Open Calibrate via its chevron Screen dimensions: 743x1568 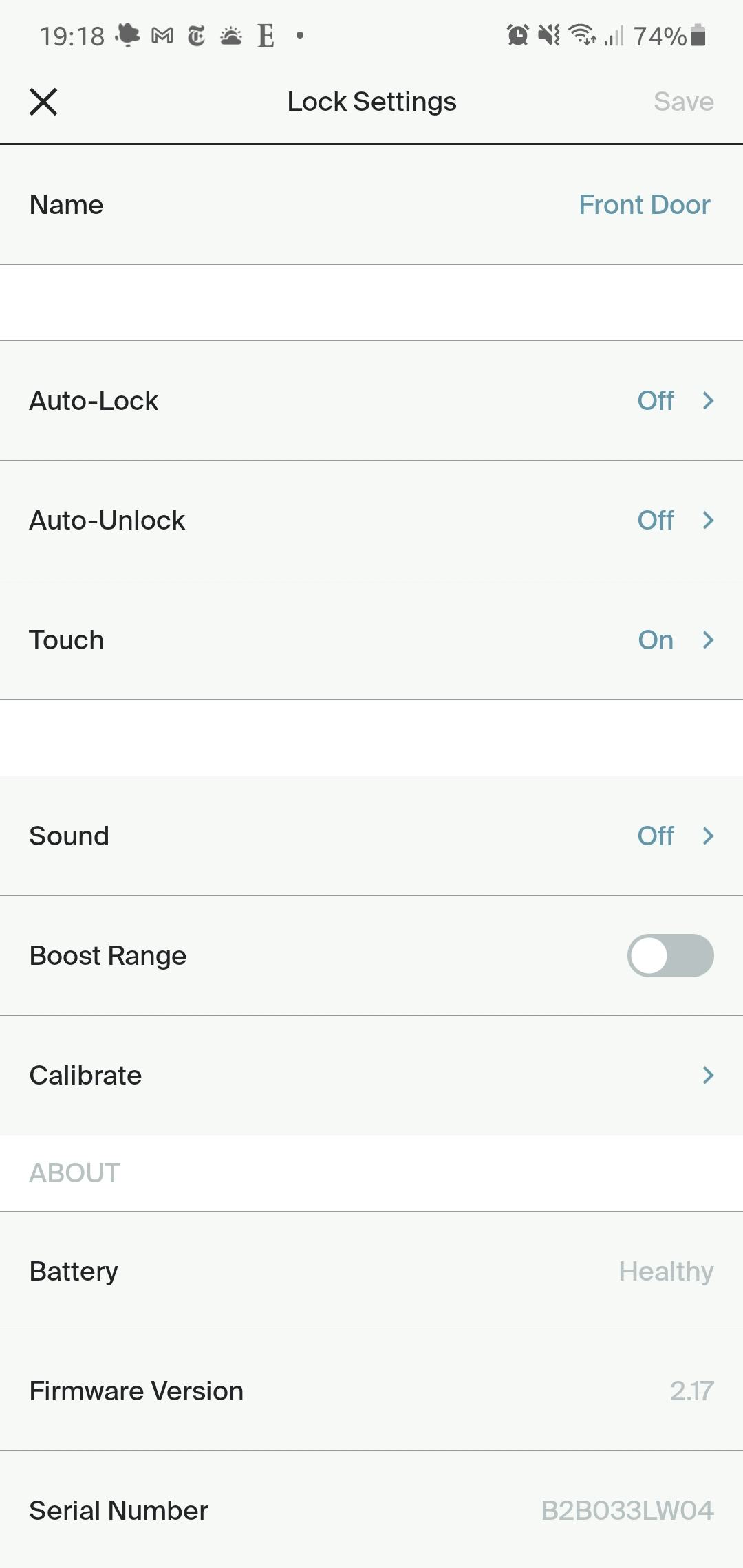pos(708,1076)
